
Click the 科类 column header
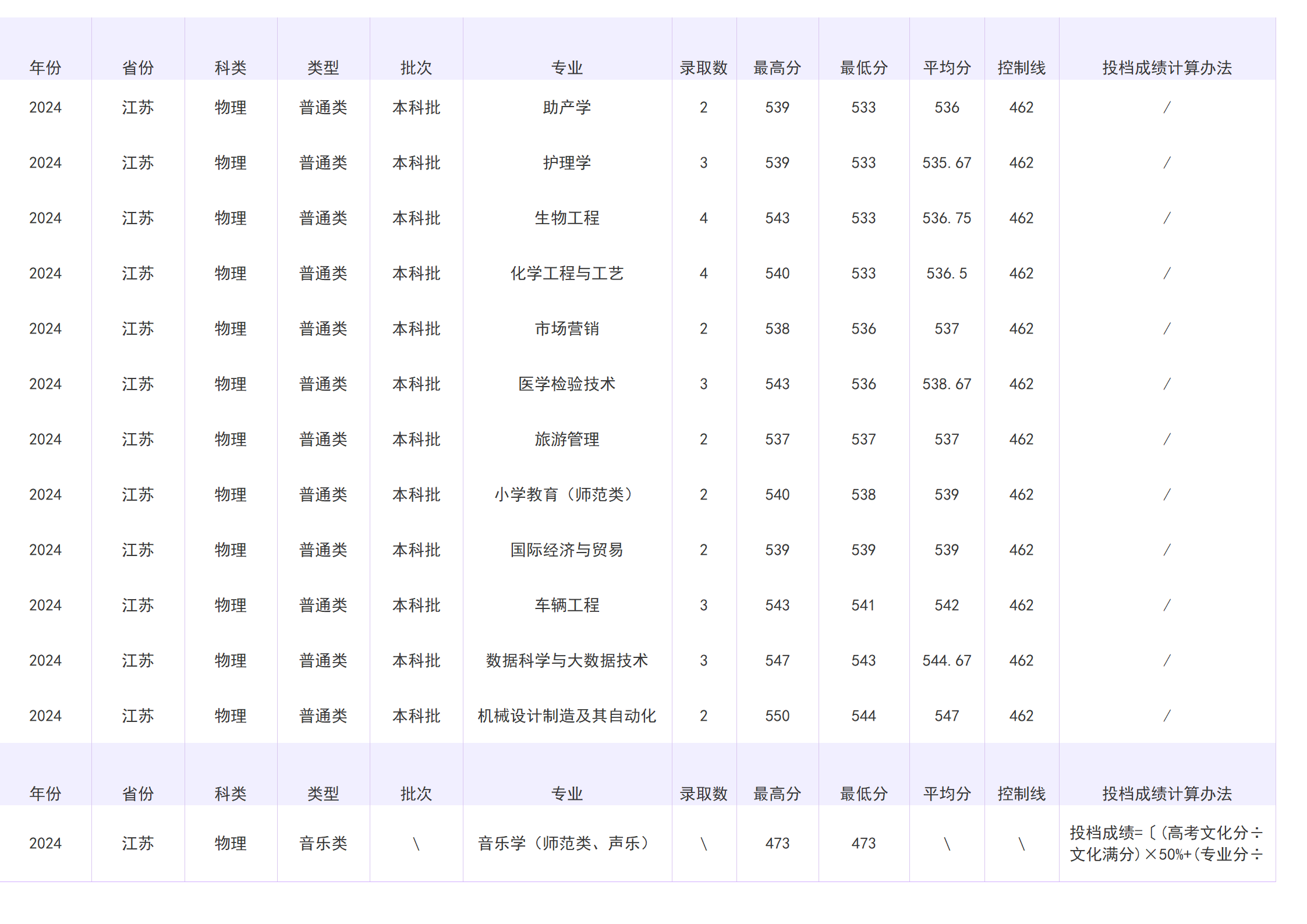(231, 68)
